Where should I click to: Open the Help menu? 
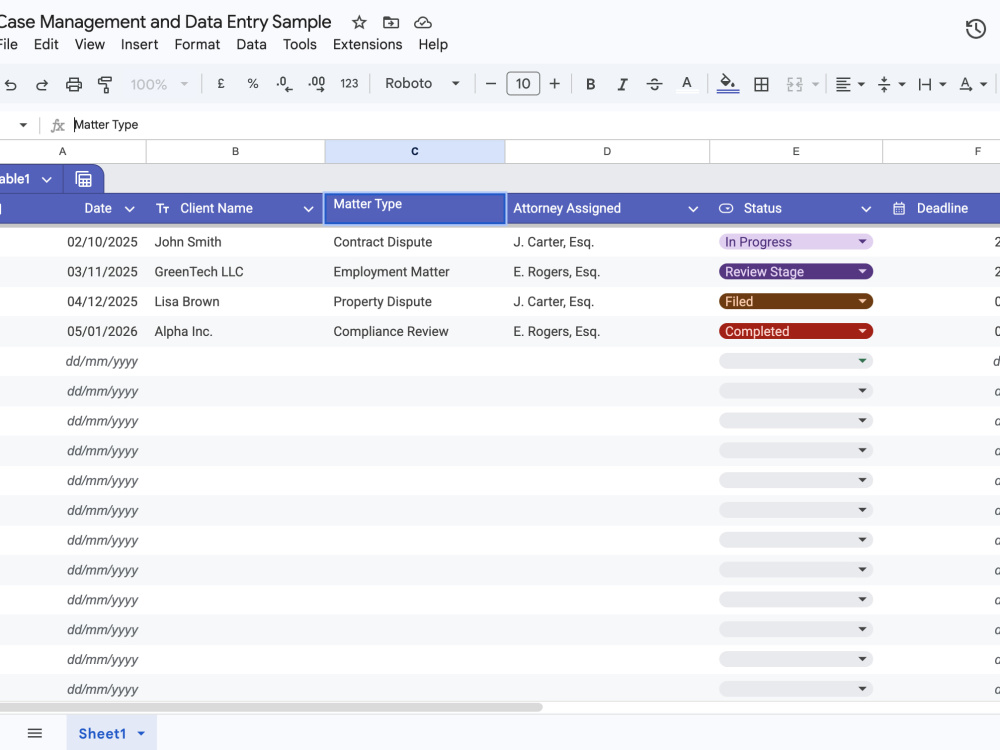pos(433,45)
